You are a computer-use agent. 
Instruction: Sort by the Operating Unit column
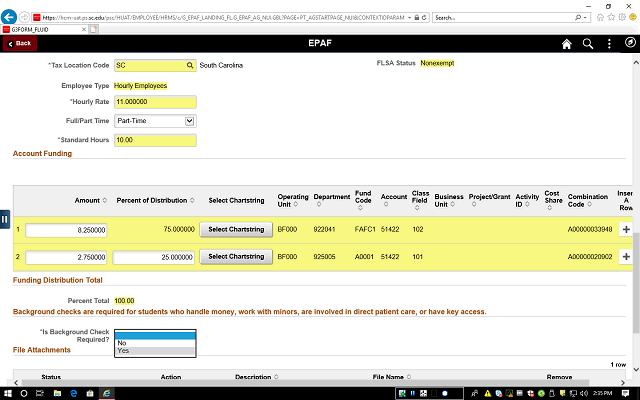tap(293, 200)
